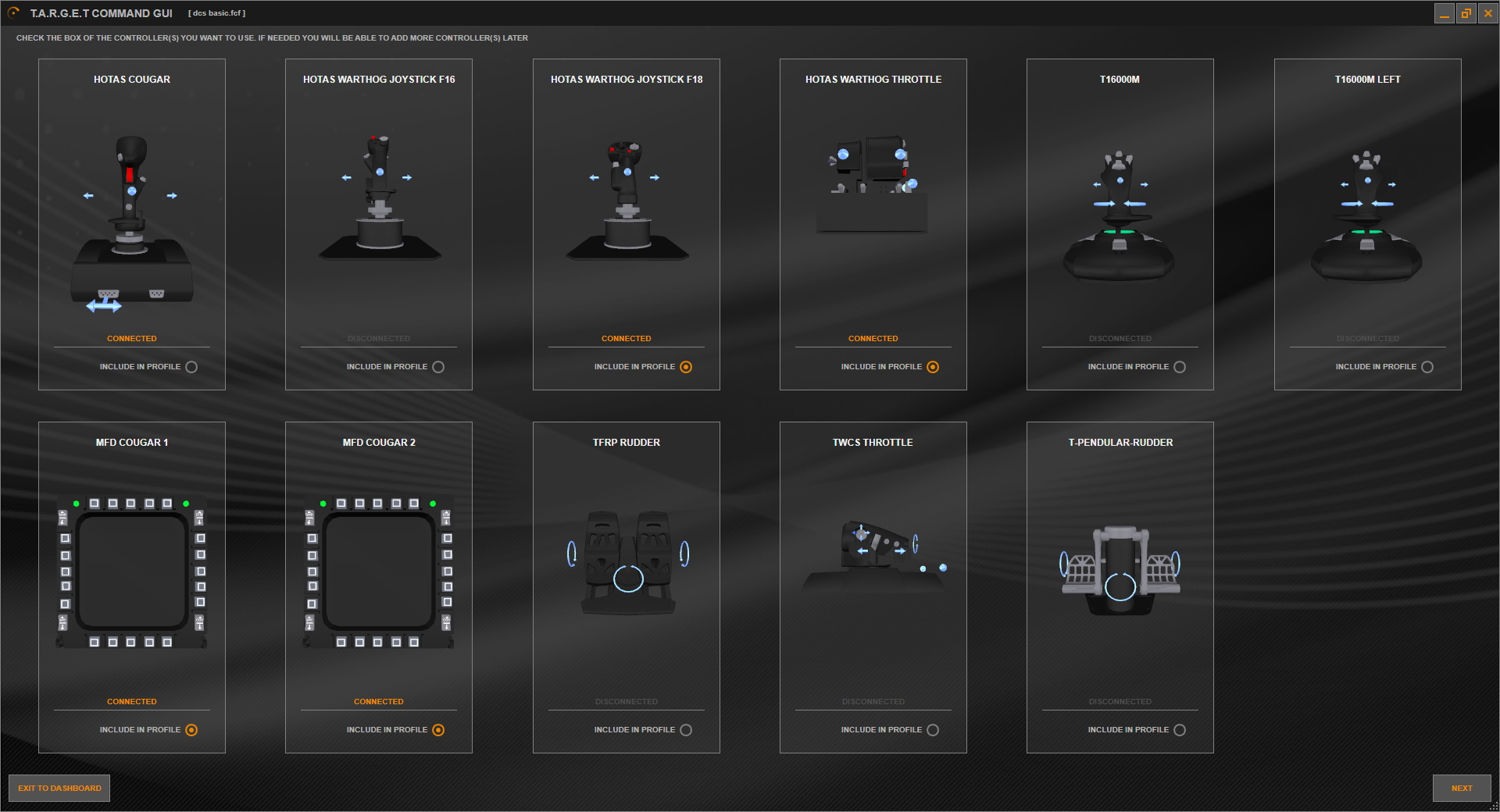Click CONNECTED status under Warthog Throttle

coord(873,339)
